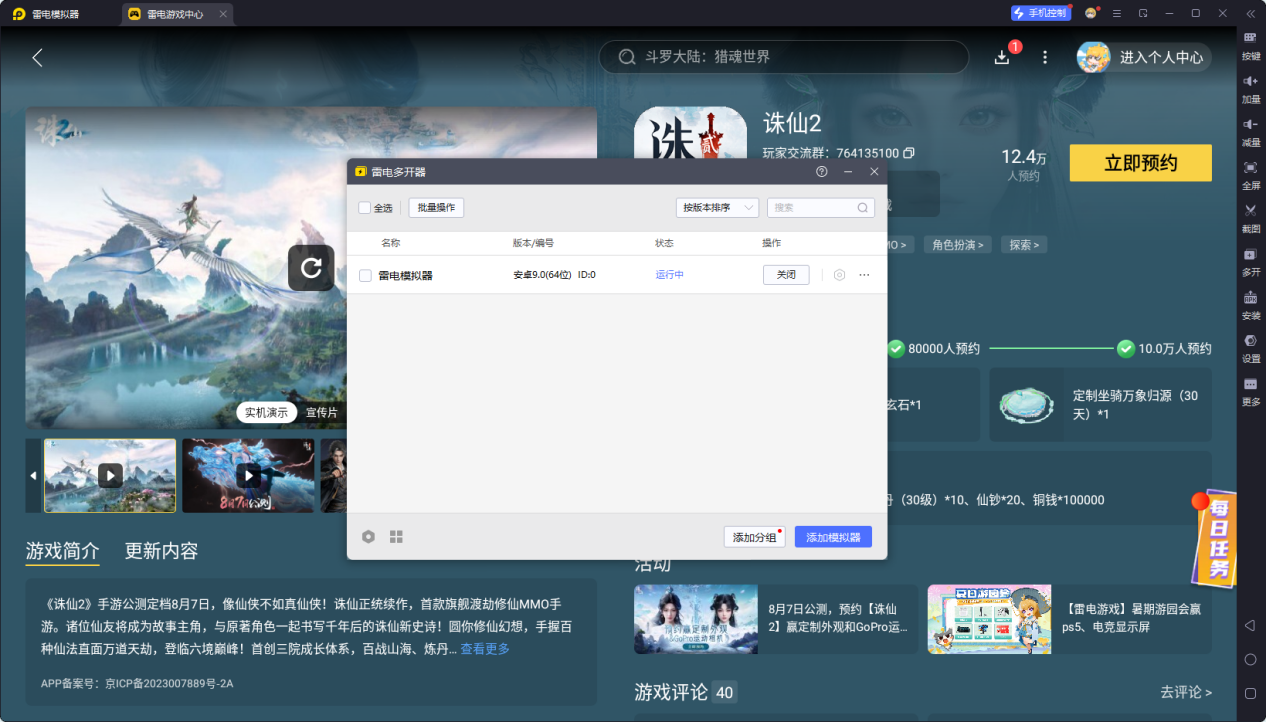Click the 运行中 status text
Viewport: 1266px width, 722px height.
(x=670, y=275)
